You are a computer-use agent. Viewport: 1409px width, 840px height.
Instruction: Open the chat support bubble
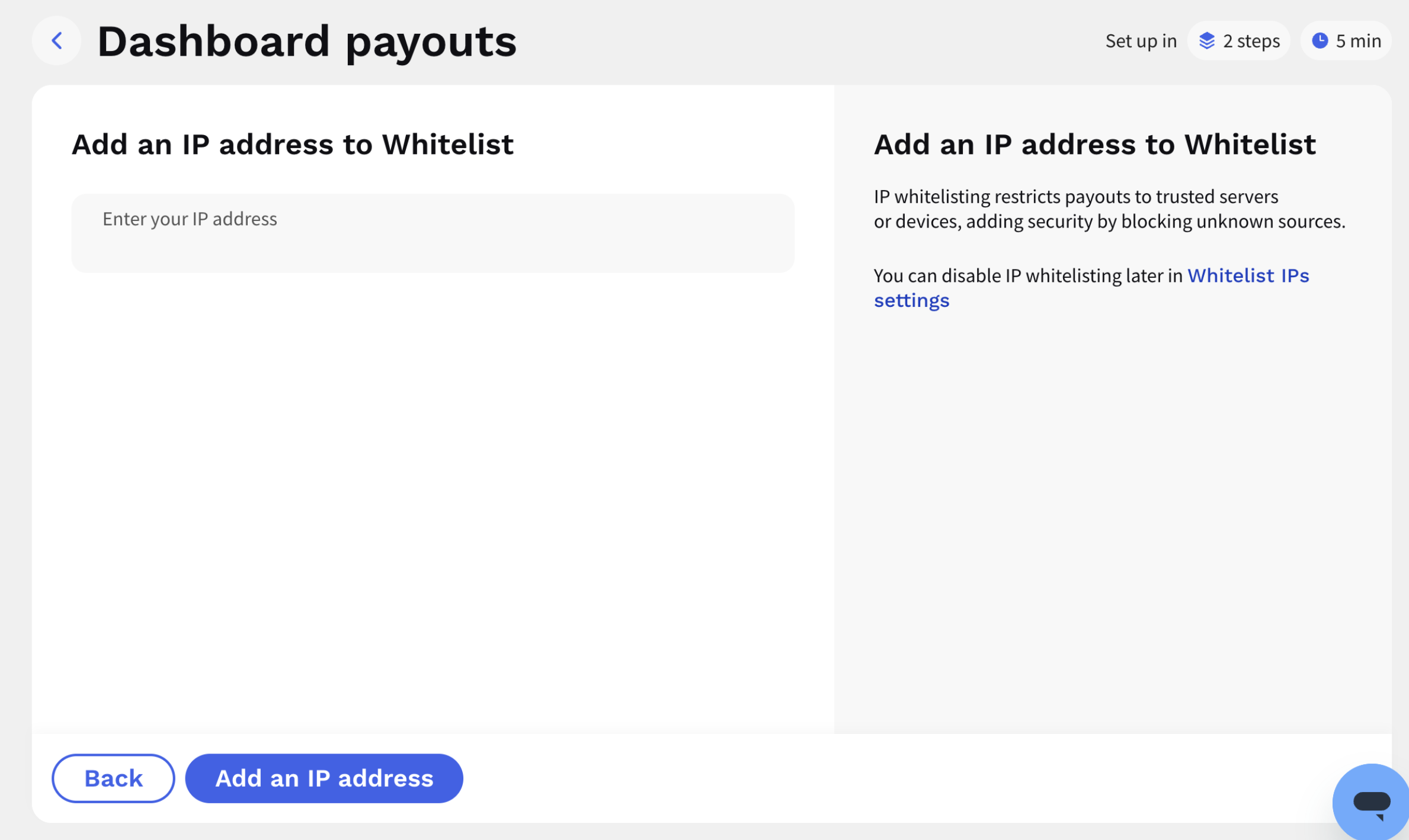point(1372,802)
